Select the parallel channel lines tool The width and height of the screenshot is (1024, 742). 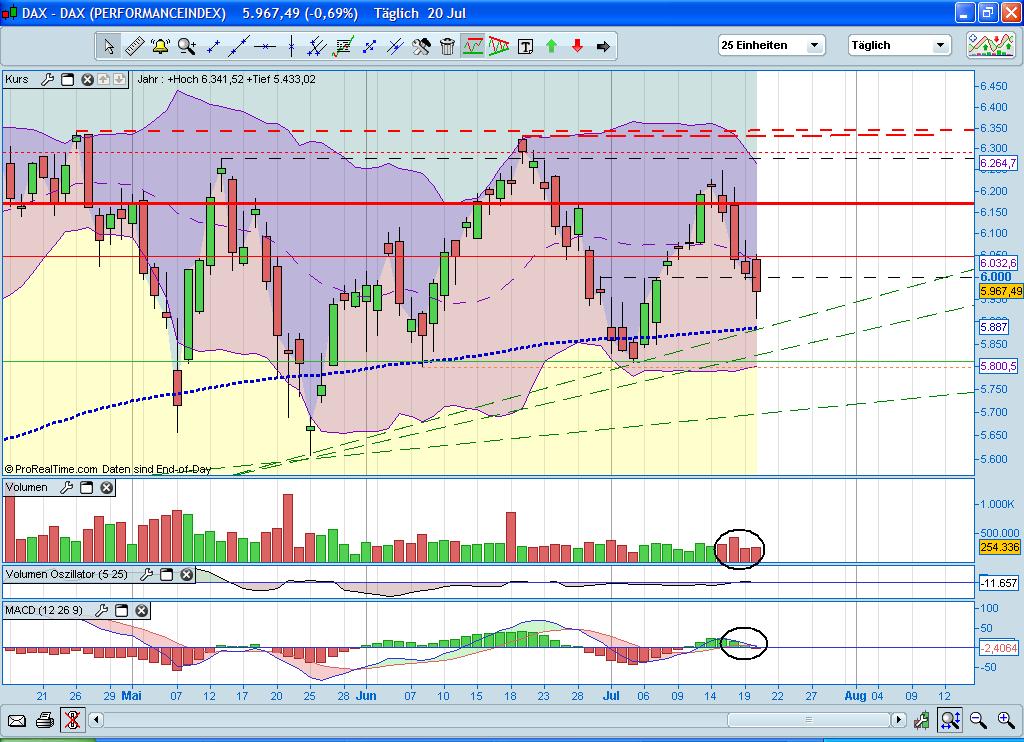[317, 46]
